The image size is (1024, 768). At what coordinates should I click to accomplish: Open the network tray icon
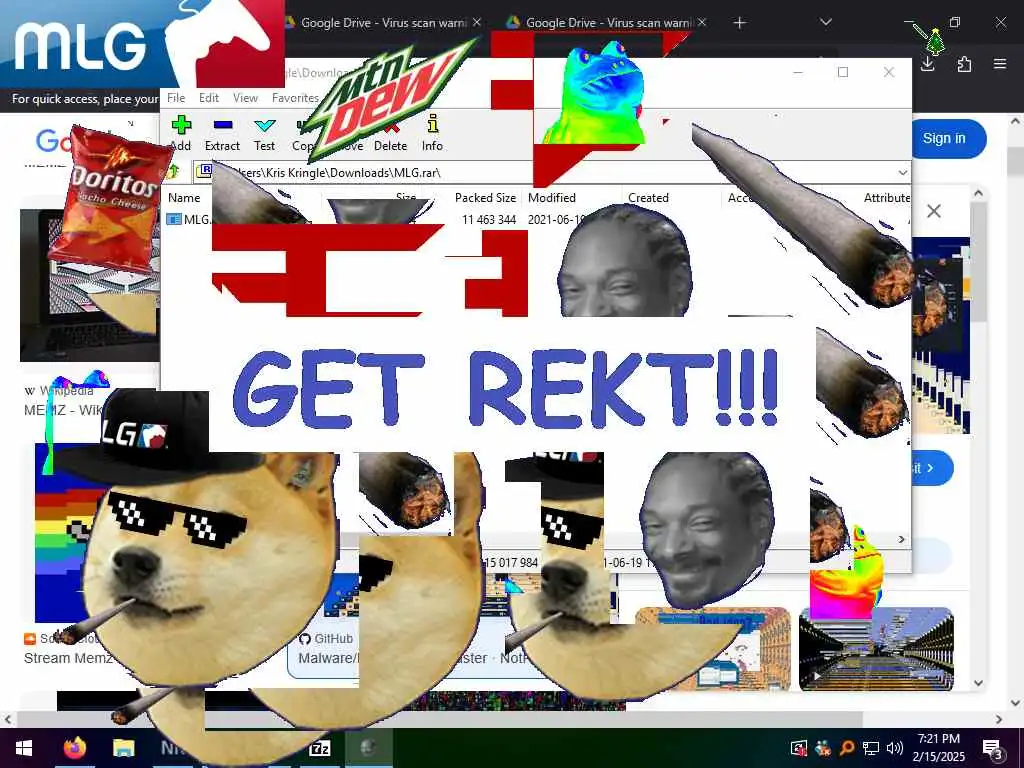pyautogui.click(x=871, y=748)
